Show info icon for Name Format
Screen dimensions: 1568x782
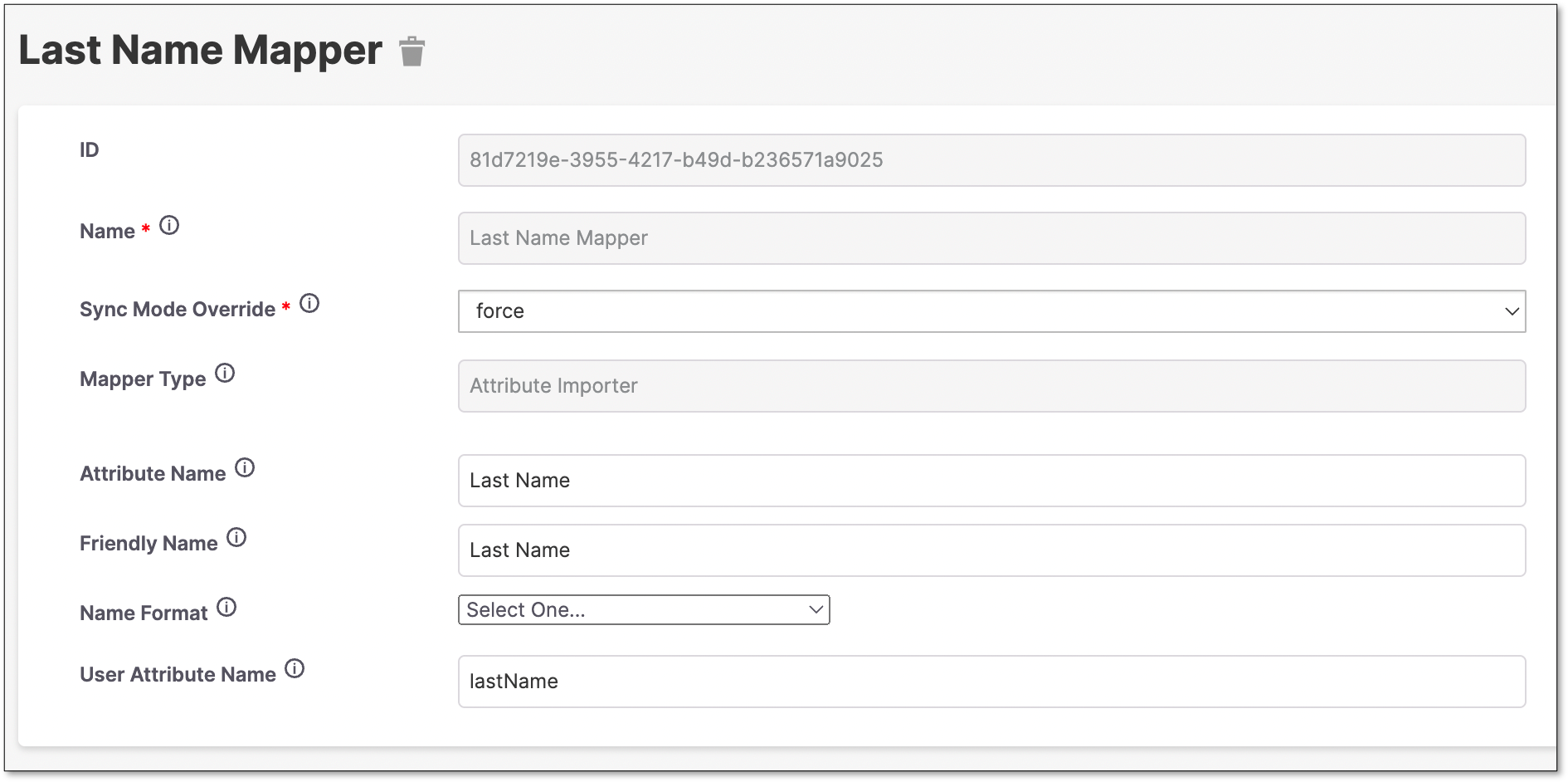[x=226, y=608]
